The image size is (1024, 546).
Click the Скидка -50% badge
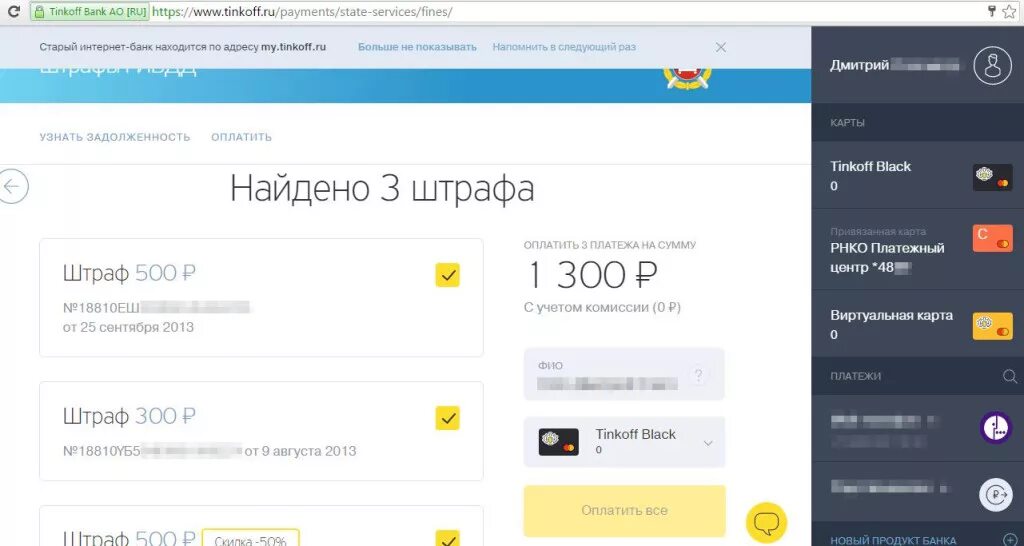(251, 540)
